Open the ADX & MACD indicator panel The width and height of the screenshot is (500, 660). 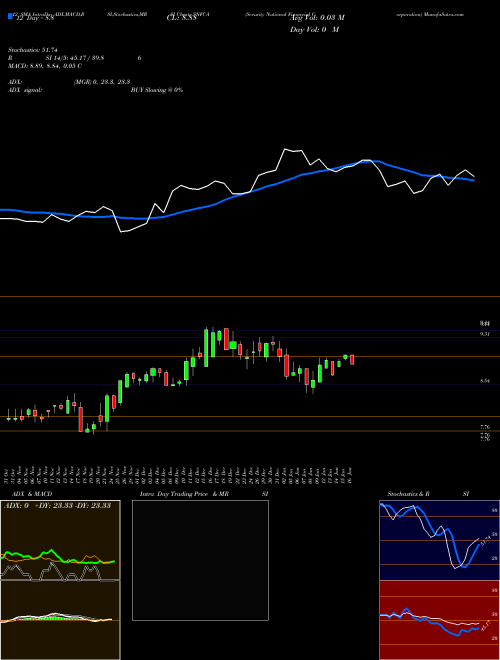point(60,580)
